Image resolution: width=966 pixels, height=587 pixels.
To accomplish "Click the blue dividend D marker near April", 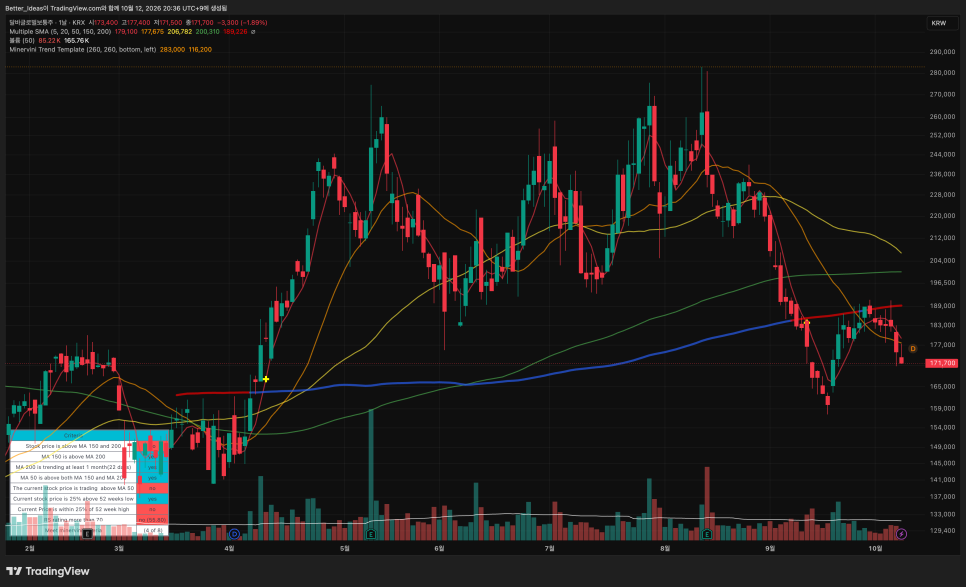I will coord(234,534).
